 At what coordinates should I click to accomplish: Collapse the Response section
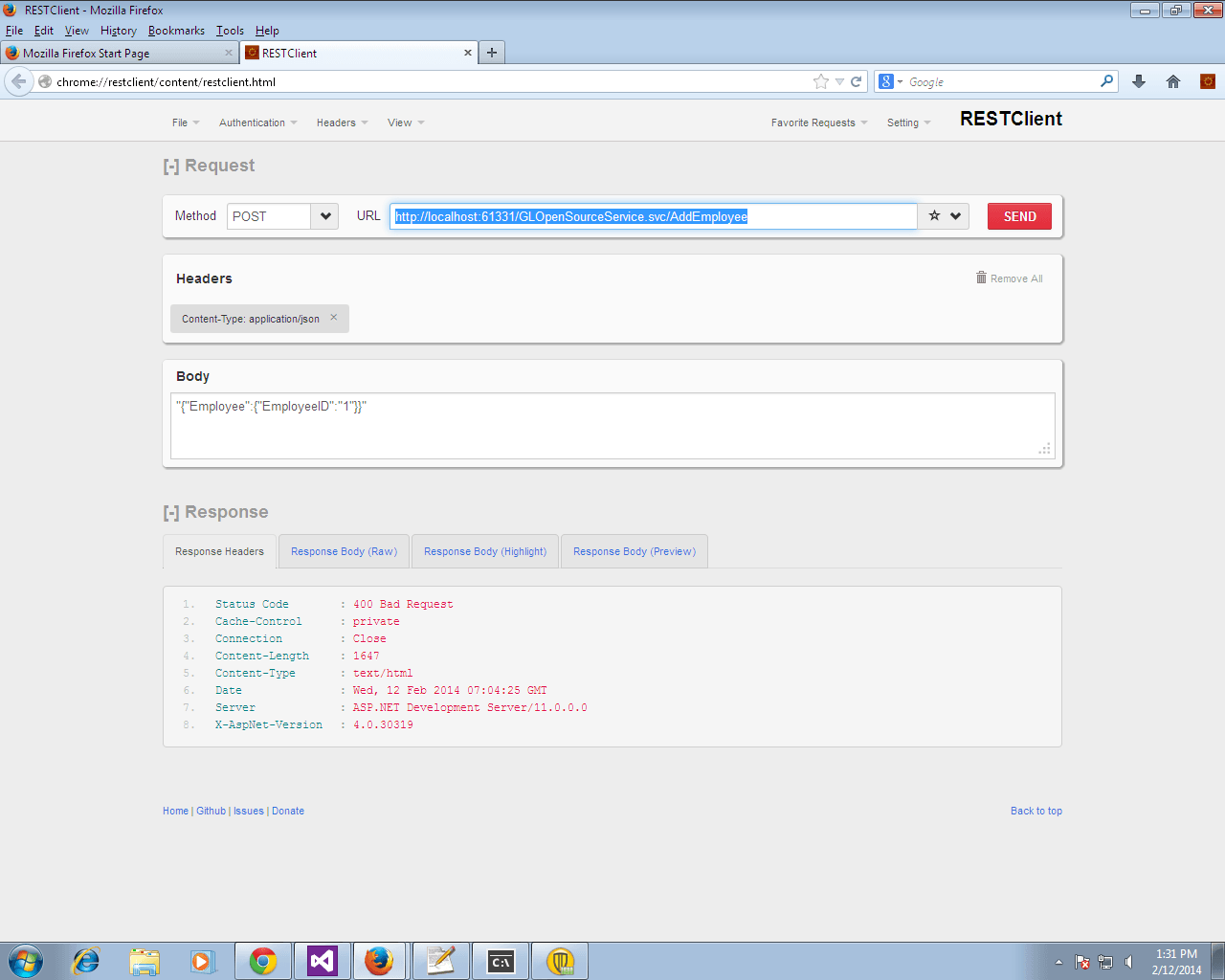171,513
